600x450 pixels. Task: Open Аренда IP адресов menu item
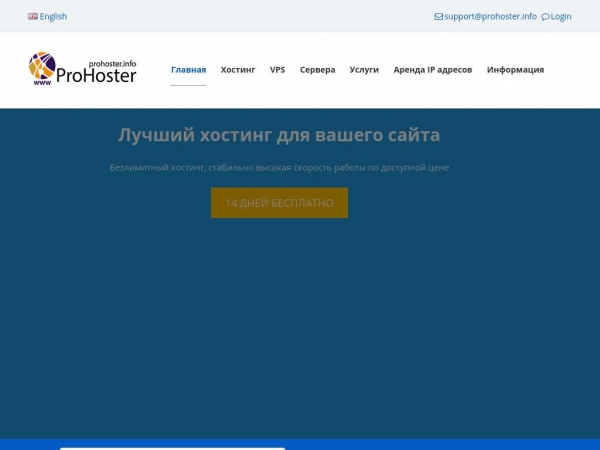(x=433, y=70)
